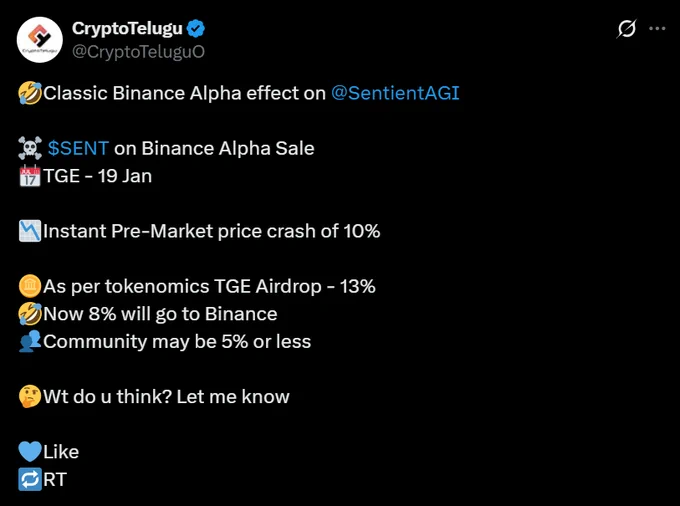Click the skull and crossbones emoji
The image size is (680, 506).
pyautogui.click(x=30, y=148)
